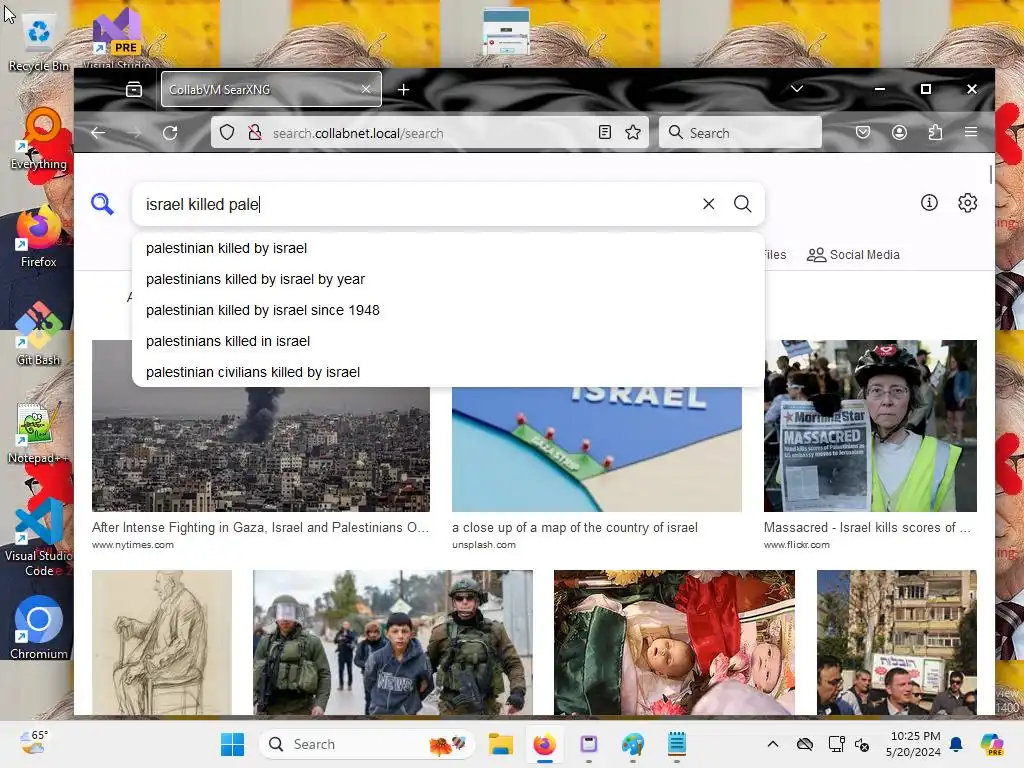Submit the search with magnifier button
Image resolution: width=1024 pixels, height=768 pixels.
point(743,204)
